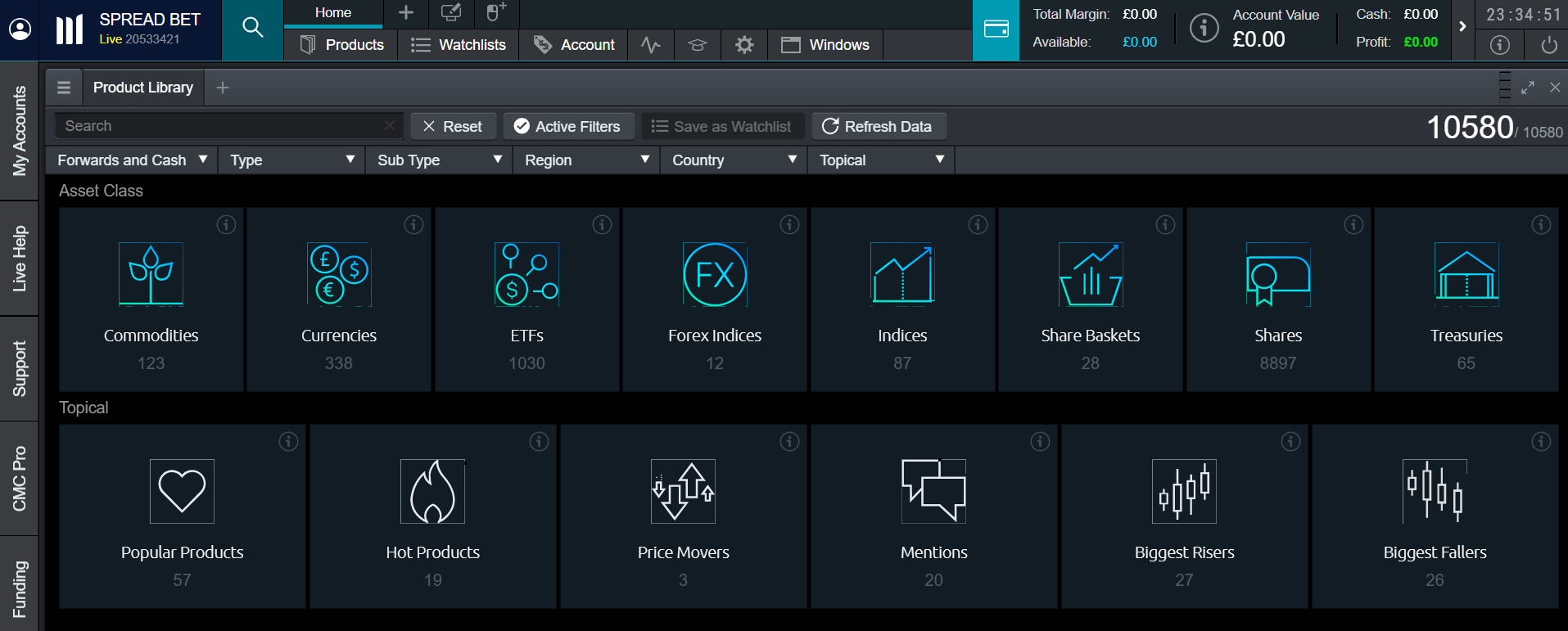Open the Share Baskets tile

pyautogui.click(x=1091, y=300)
